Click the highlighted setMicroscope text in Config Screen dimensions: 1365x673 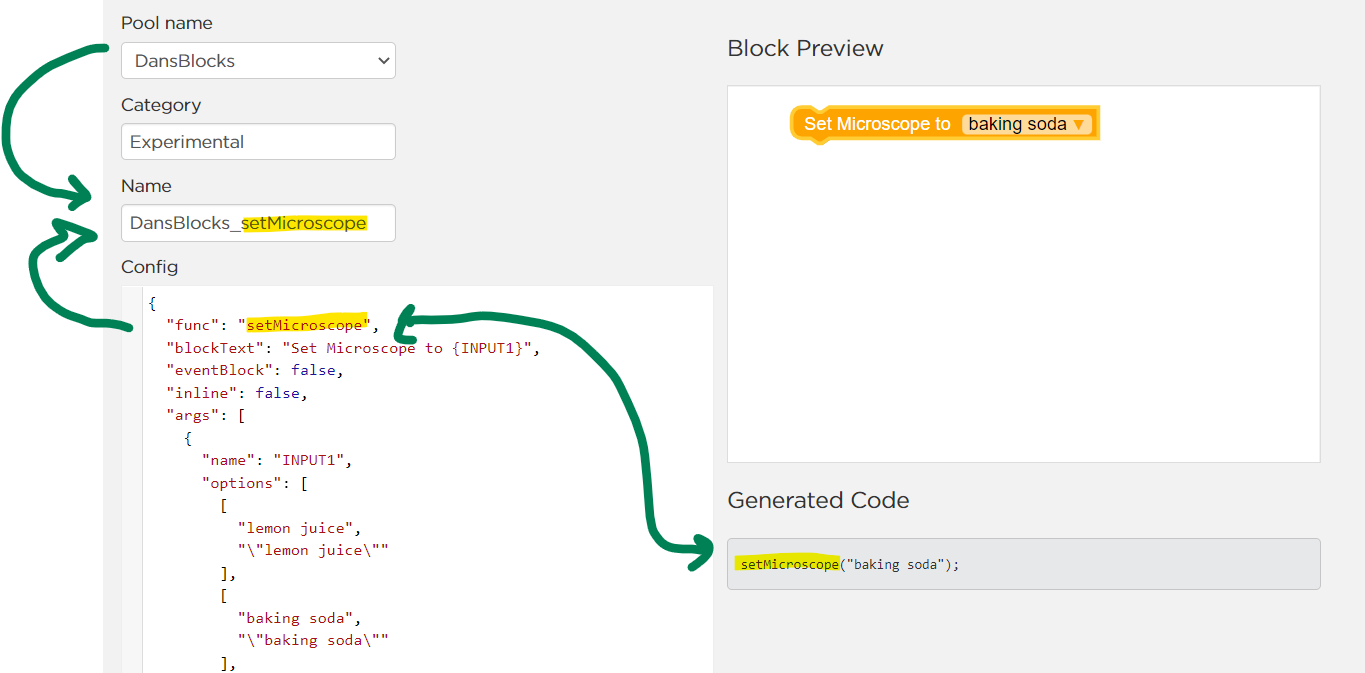coord(305,324)
